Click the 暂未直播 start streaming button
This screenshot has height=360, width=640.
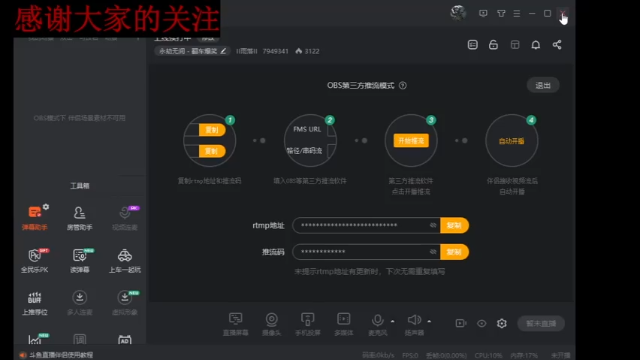(x=541, y=324)
